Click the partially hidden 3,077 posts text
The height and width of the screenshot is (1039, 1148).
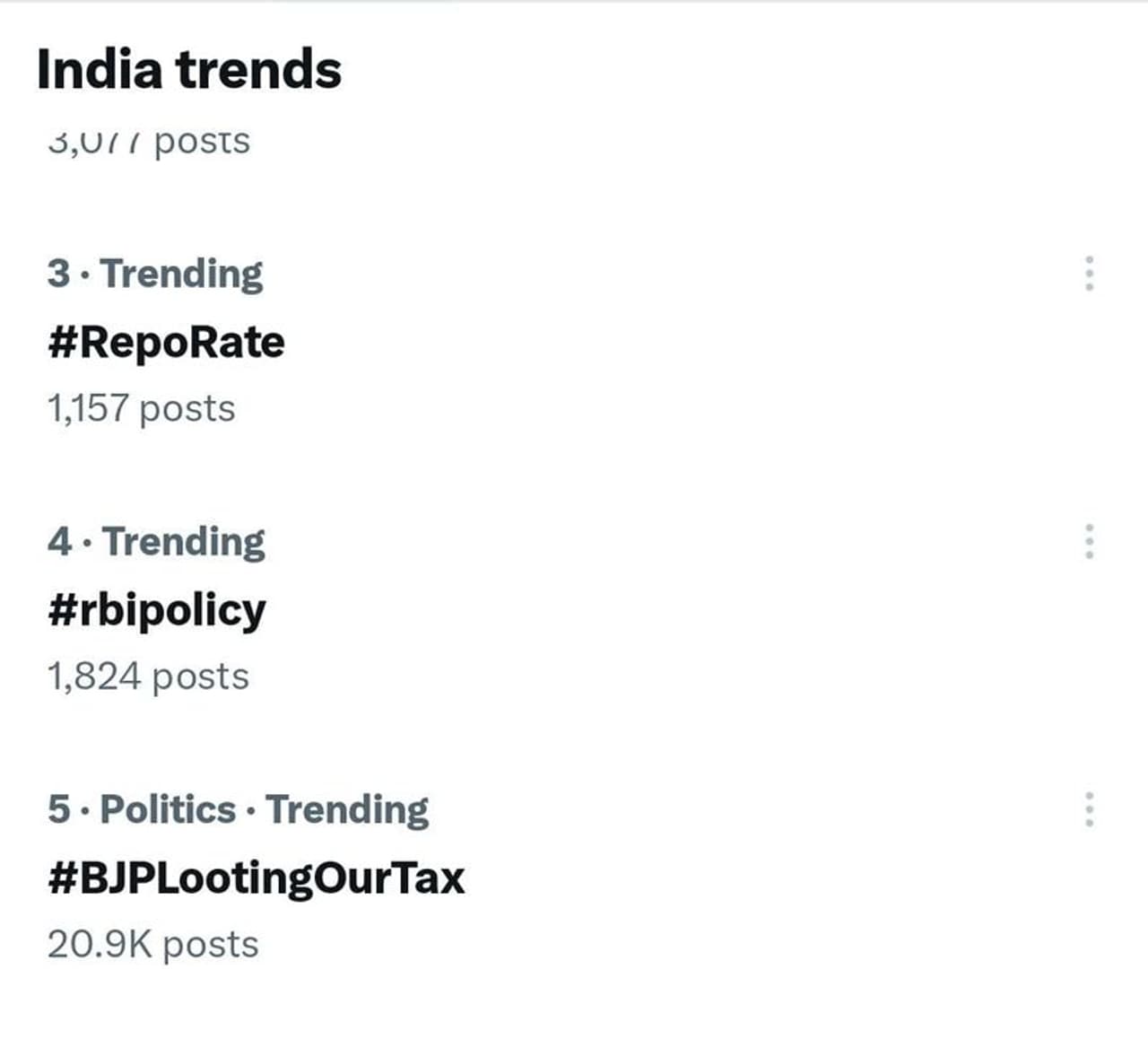coord(149,142)
